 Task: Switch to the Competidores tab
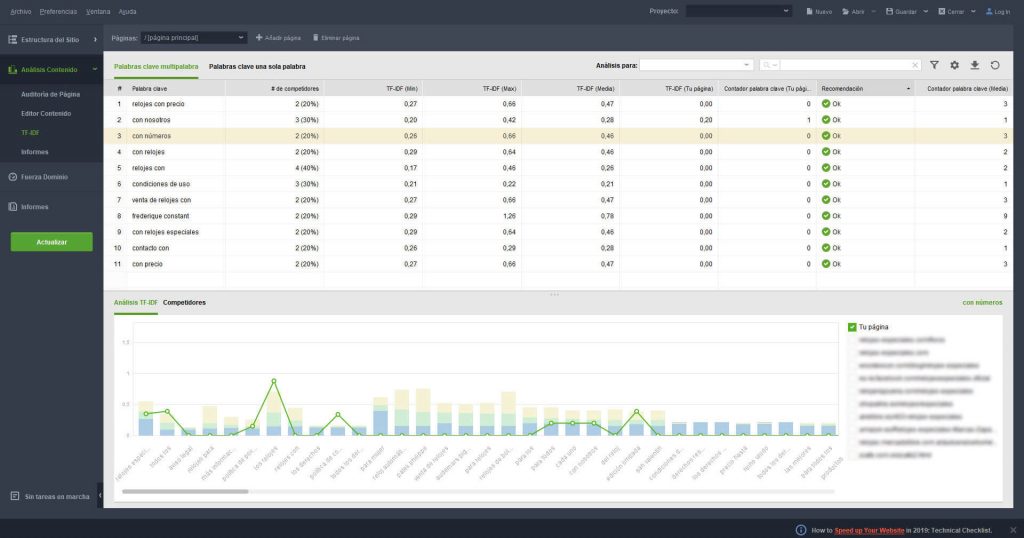tap(184, 303)
